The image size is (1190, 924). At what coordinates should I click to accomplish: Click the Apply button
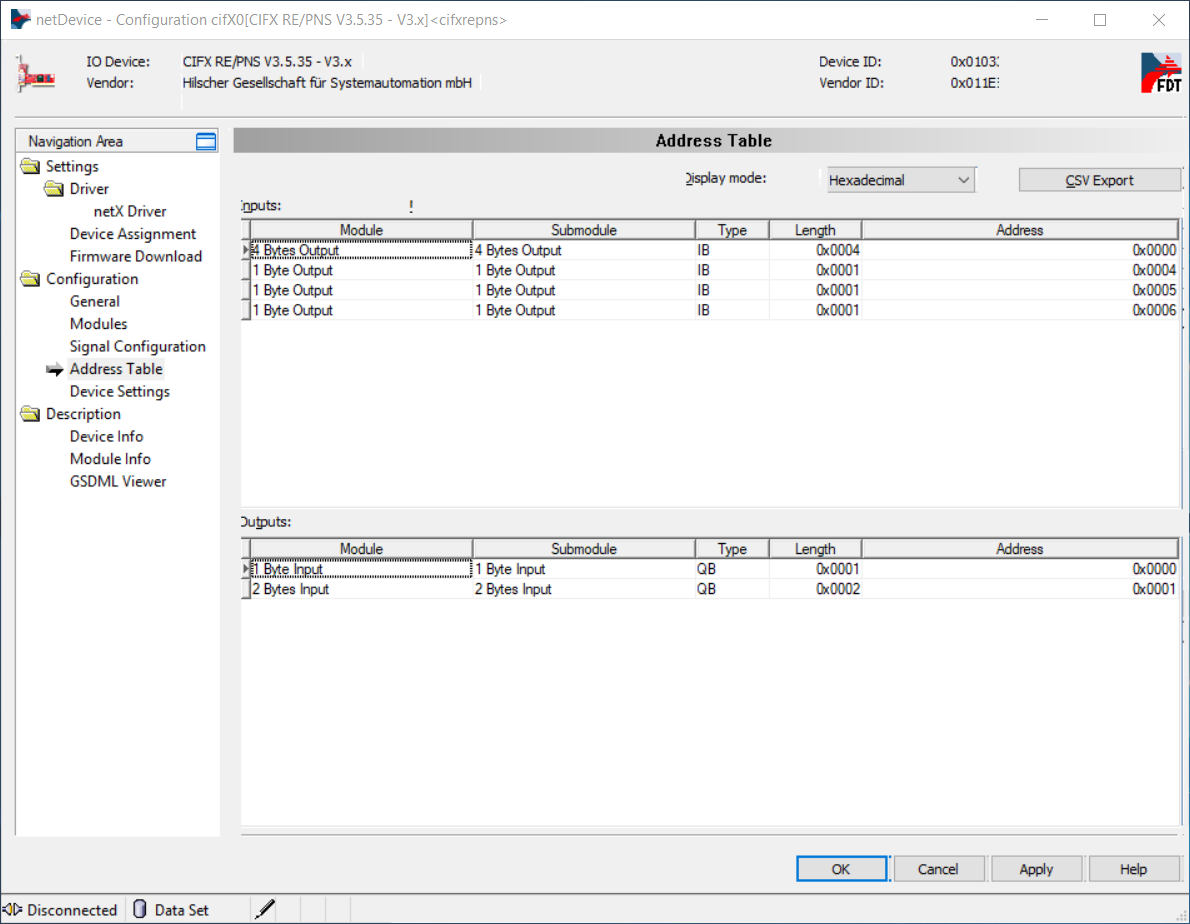click(x=1036, y=869)
